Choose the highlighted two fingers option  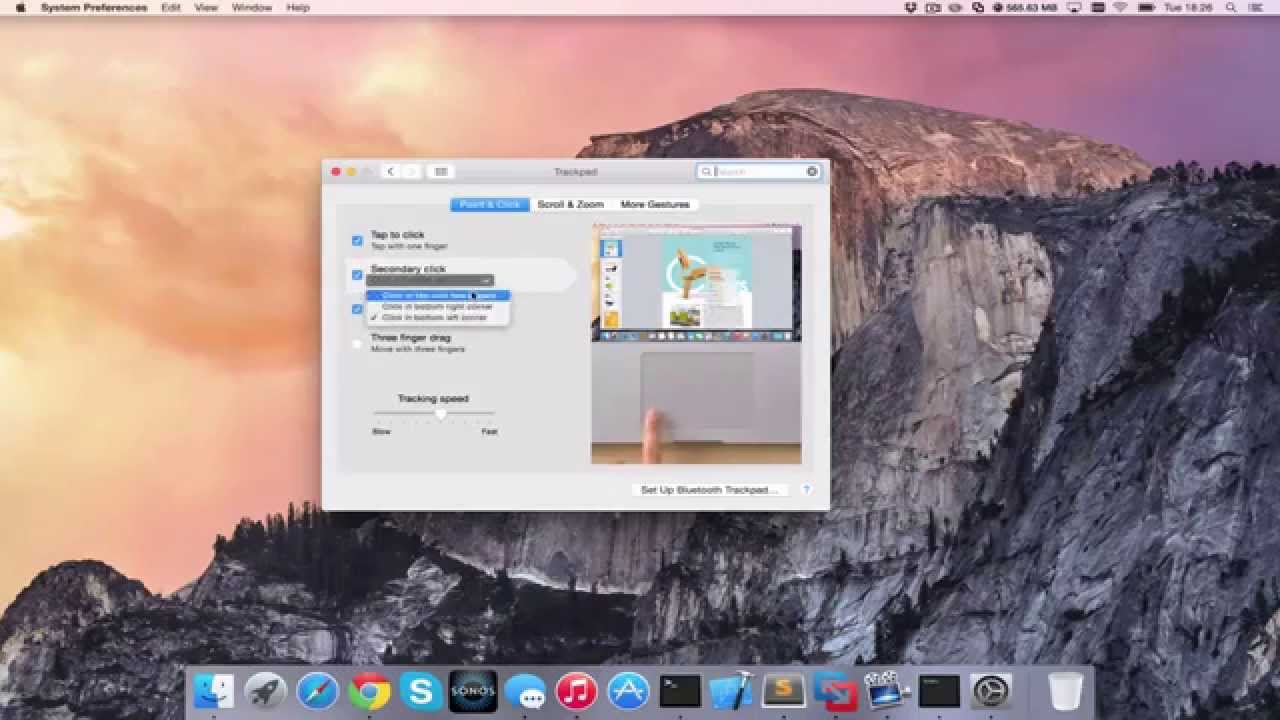(x=438, y=296)
